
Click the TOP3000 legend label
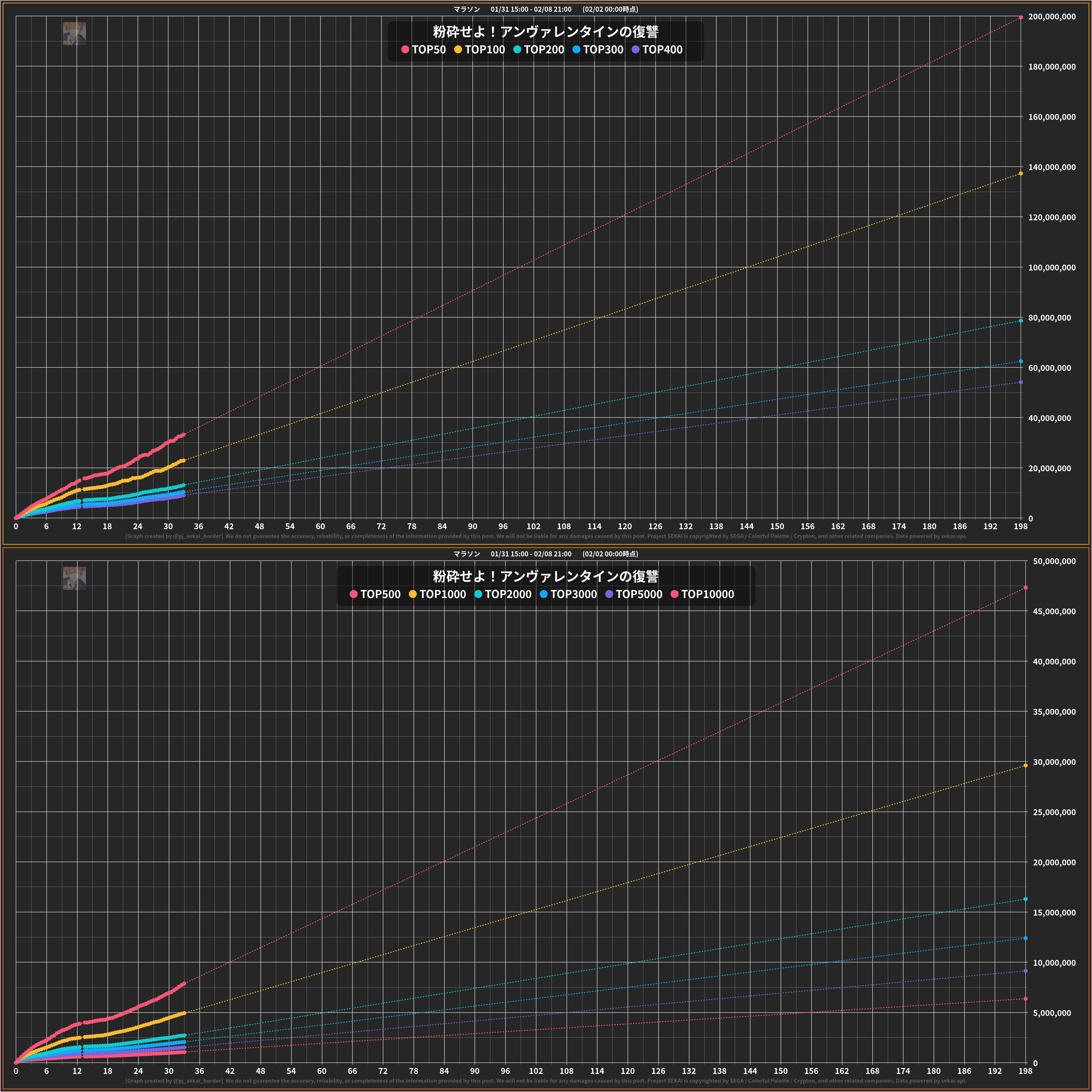pos(573,594)
